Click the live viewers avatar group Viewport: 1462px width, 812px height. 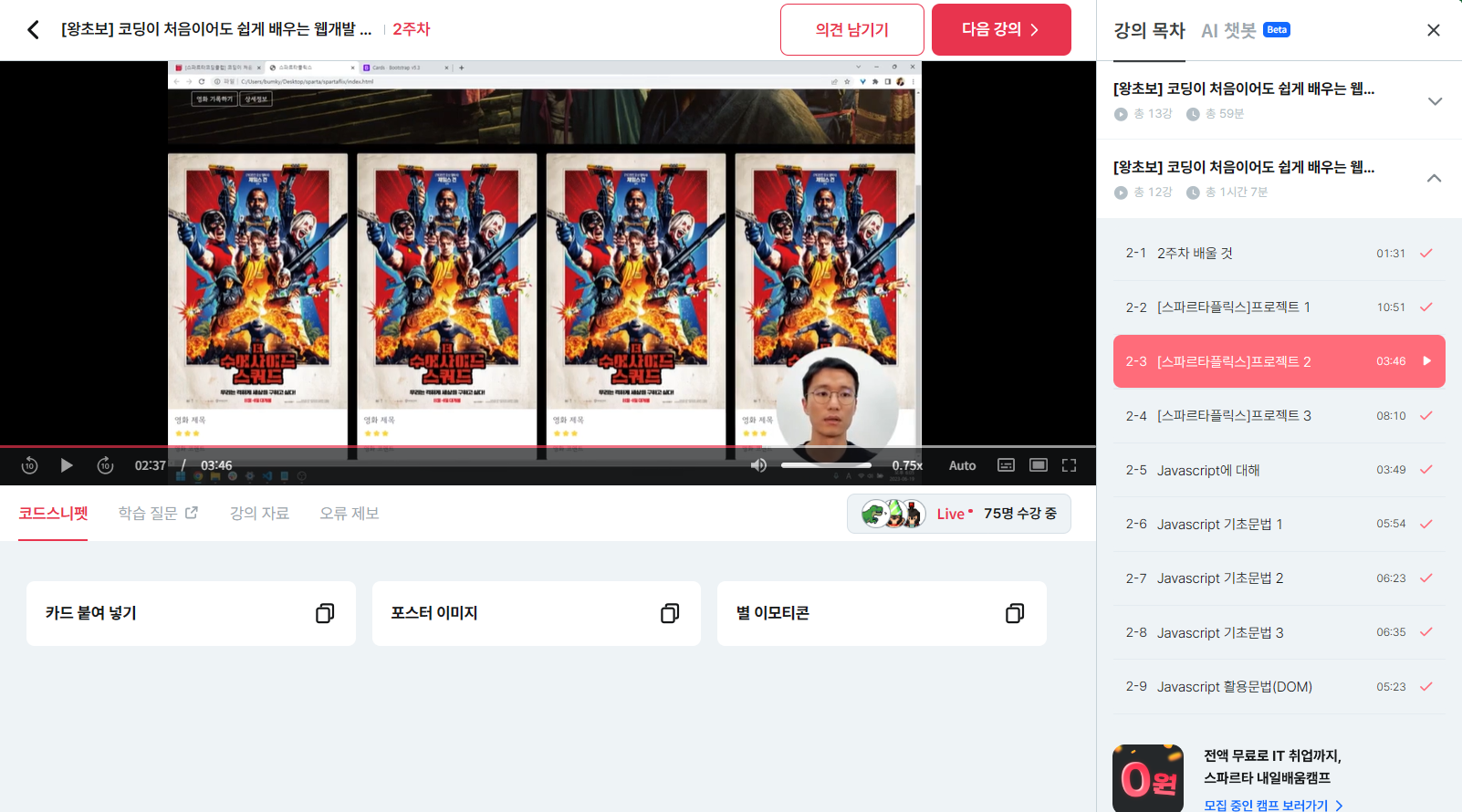point(893,514)
